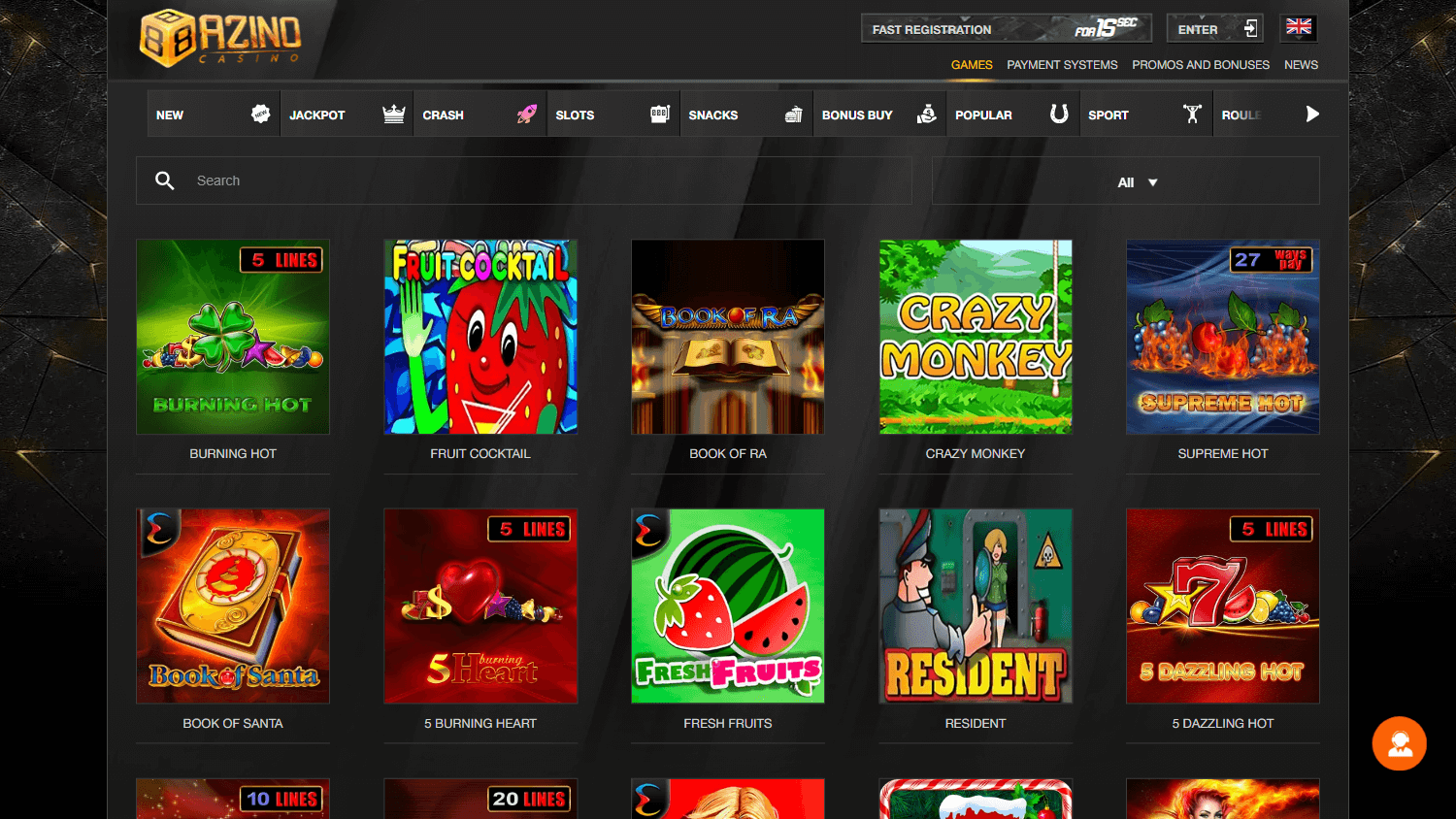The height and width of the screenshot is (819, 1456).
Task: Select the NEW games category
Action: 214,115
